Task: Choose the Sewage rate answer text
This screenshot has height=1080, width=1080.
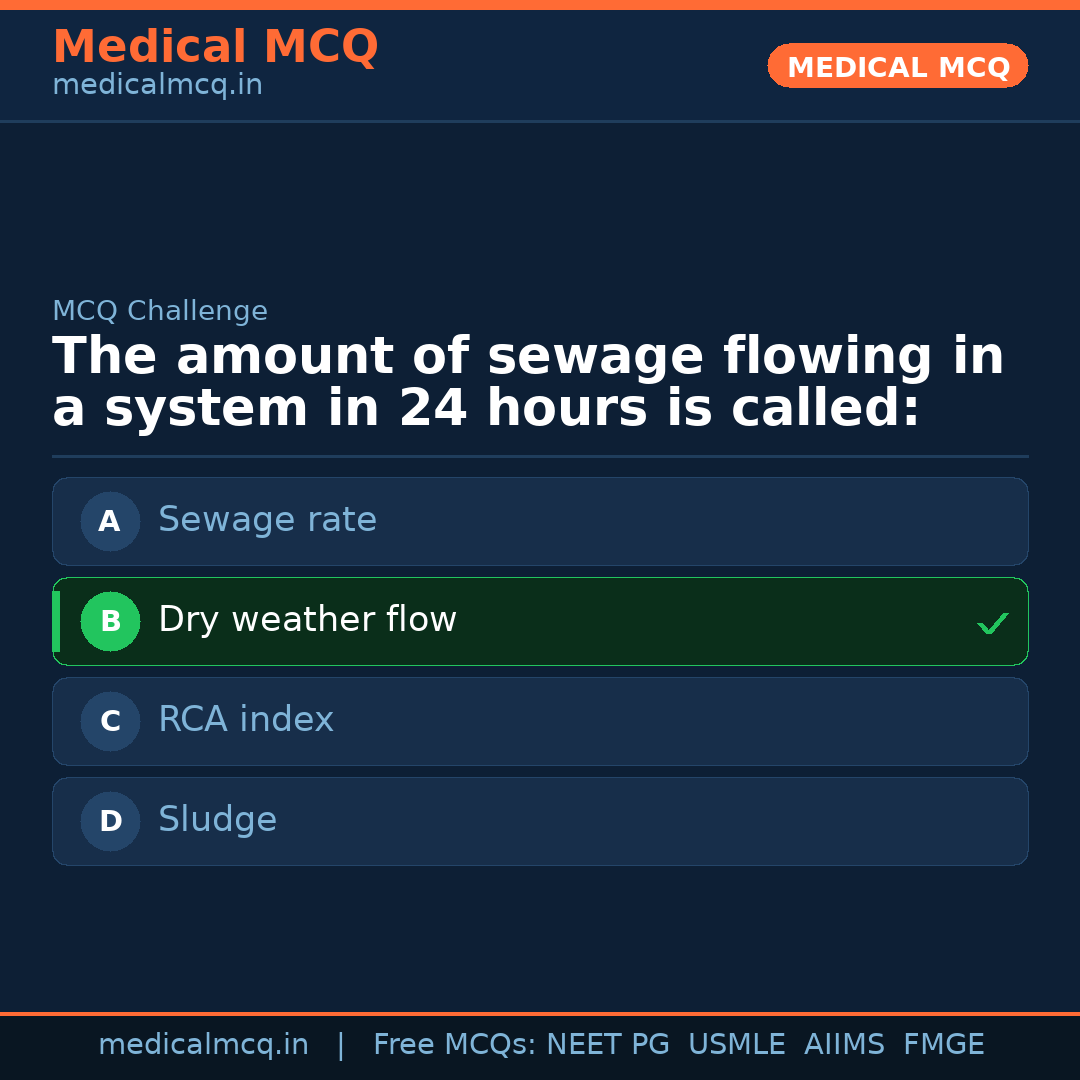Action: coord(267,520)
